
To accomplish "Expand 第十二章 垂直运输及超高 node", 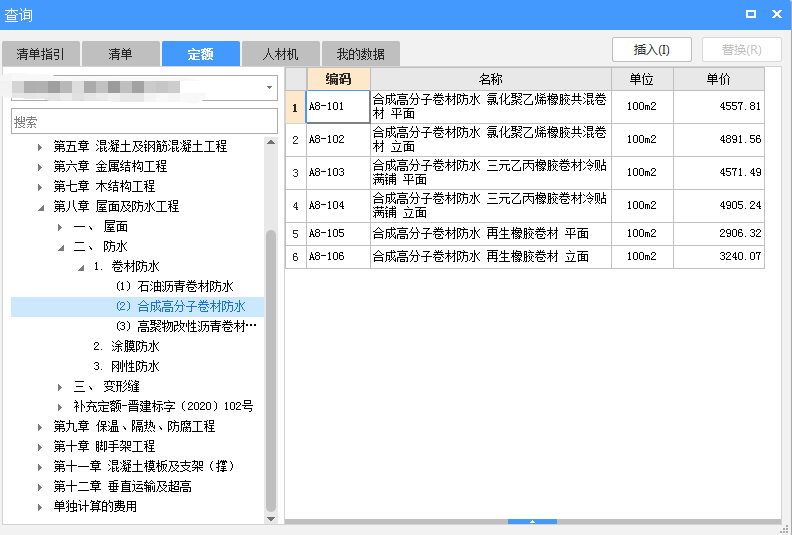I will point(40,488).
